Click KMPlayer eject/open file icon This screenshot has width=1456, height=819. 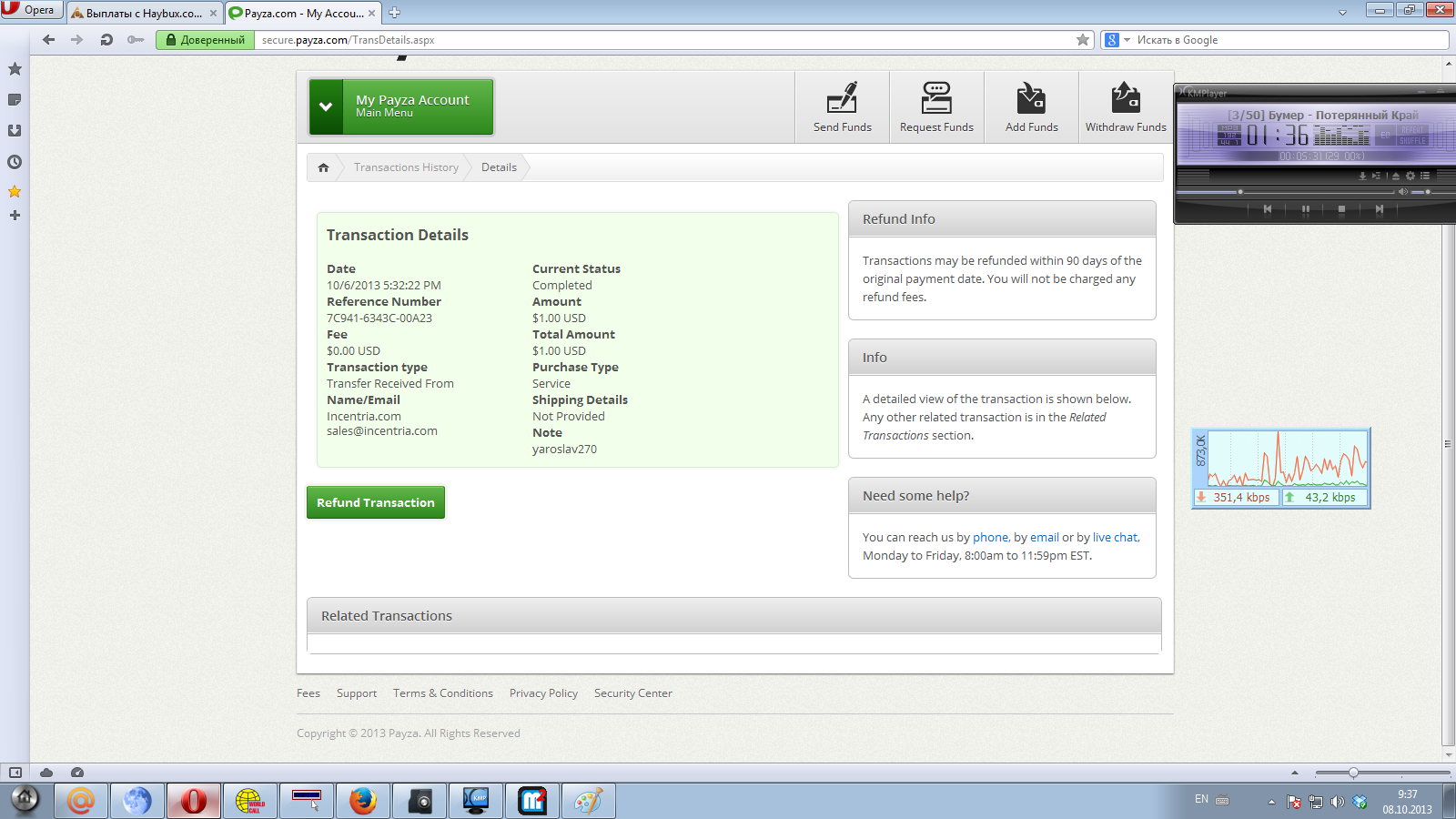1396,177
